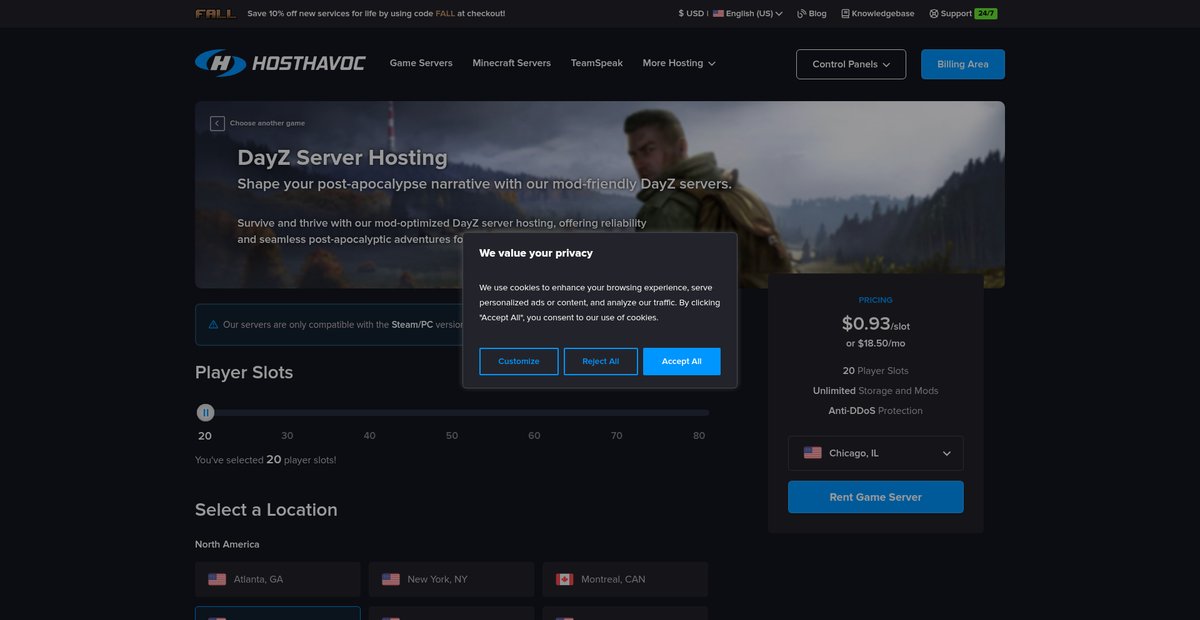This screenshot has height=620, width=1200.
Task: Click the Anti-DDoS Protection text
Action: click(875, 411)
